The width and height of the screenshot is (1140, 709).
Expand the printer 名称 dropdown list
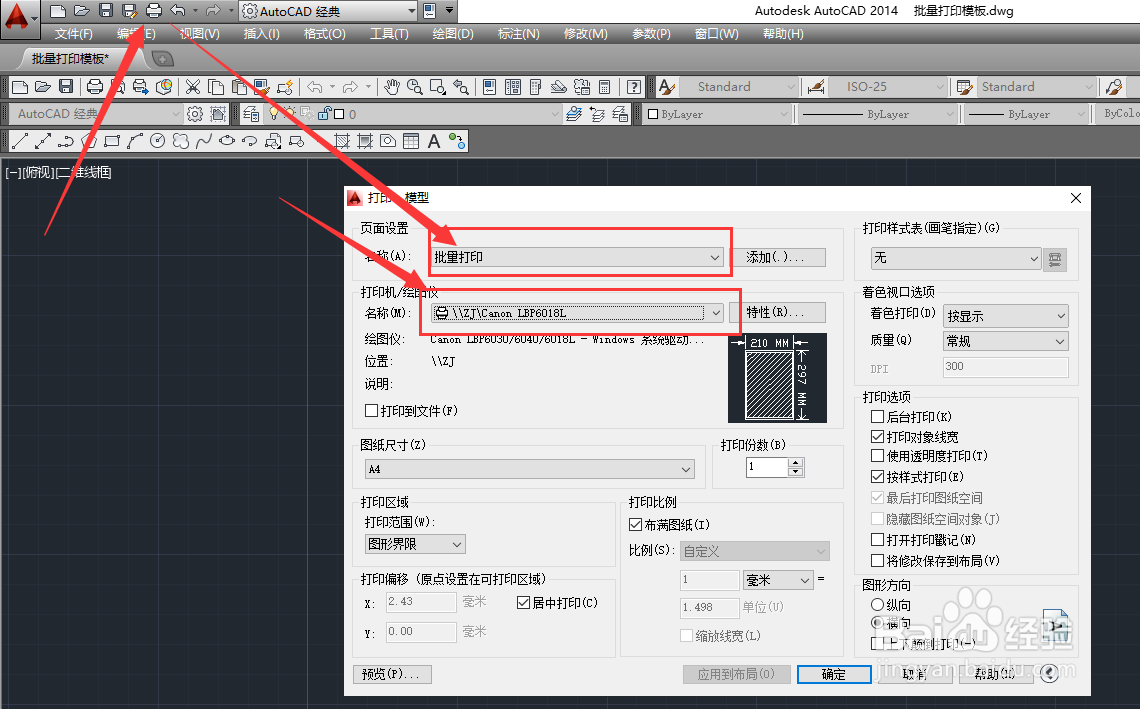click(x=716, y=312)
